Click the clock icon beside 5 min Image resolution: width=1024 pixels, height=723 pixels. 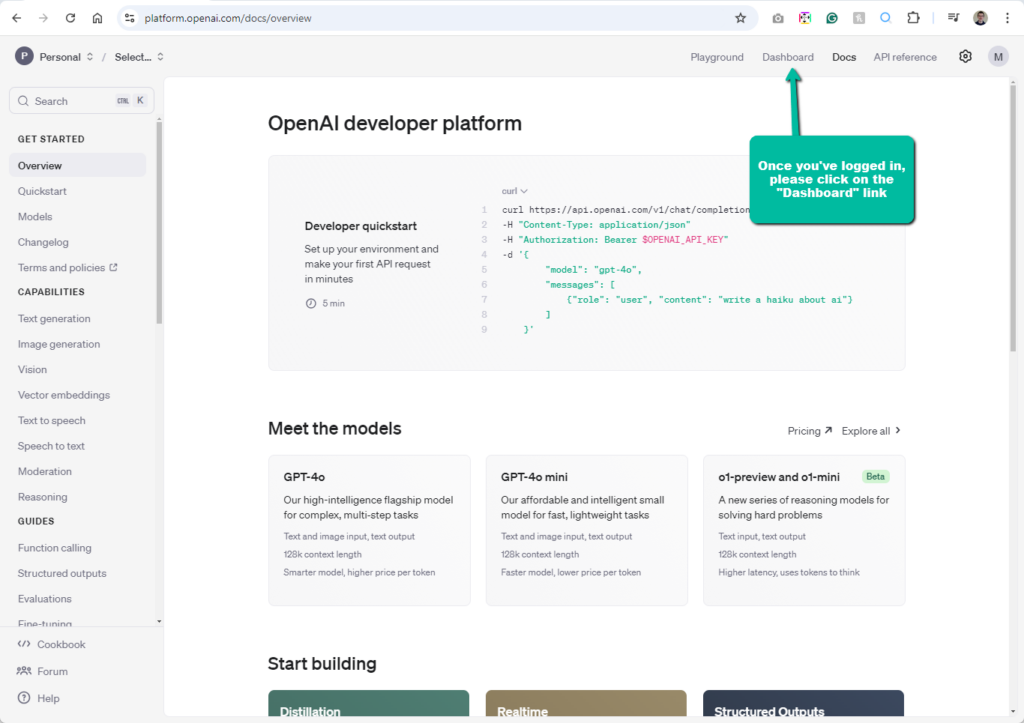point(311,303)
